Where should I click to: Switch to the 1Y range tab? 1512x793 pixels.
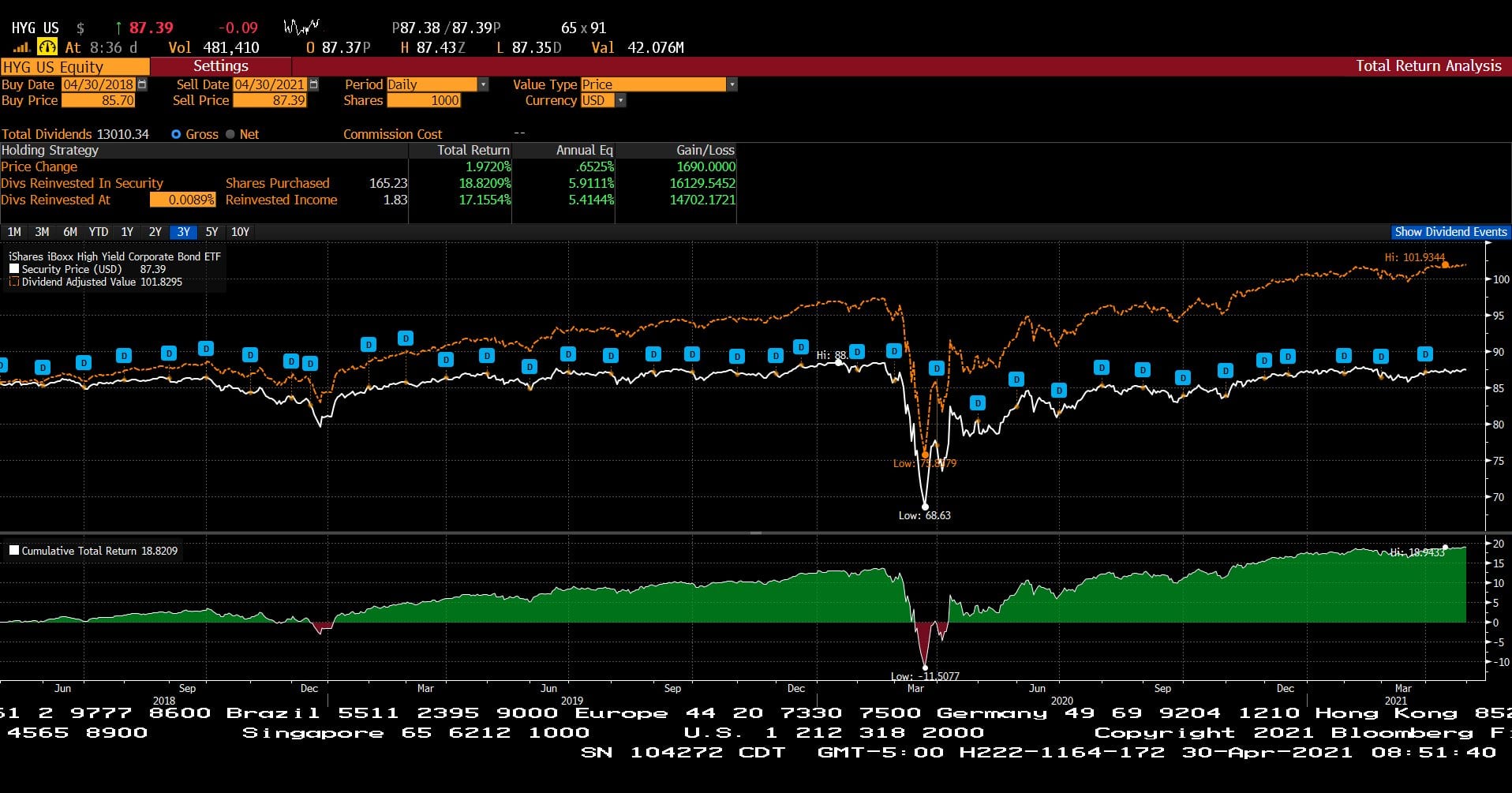[127, 232]
